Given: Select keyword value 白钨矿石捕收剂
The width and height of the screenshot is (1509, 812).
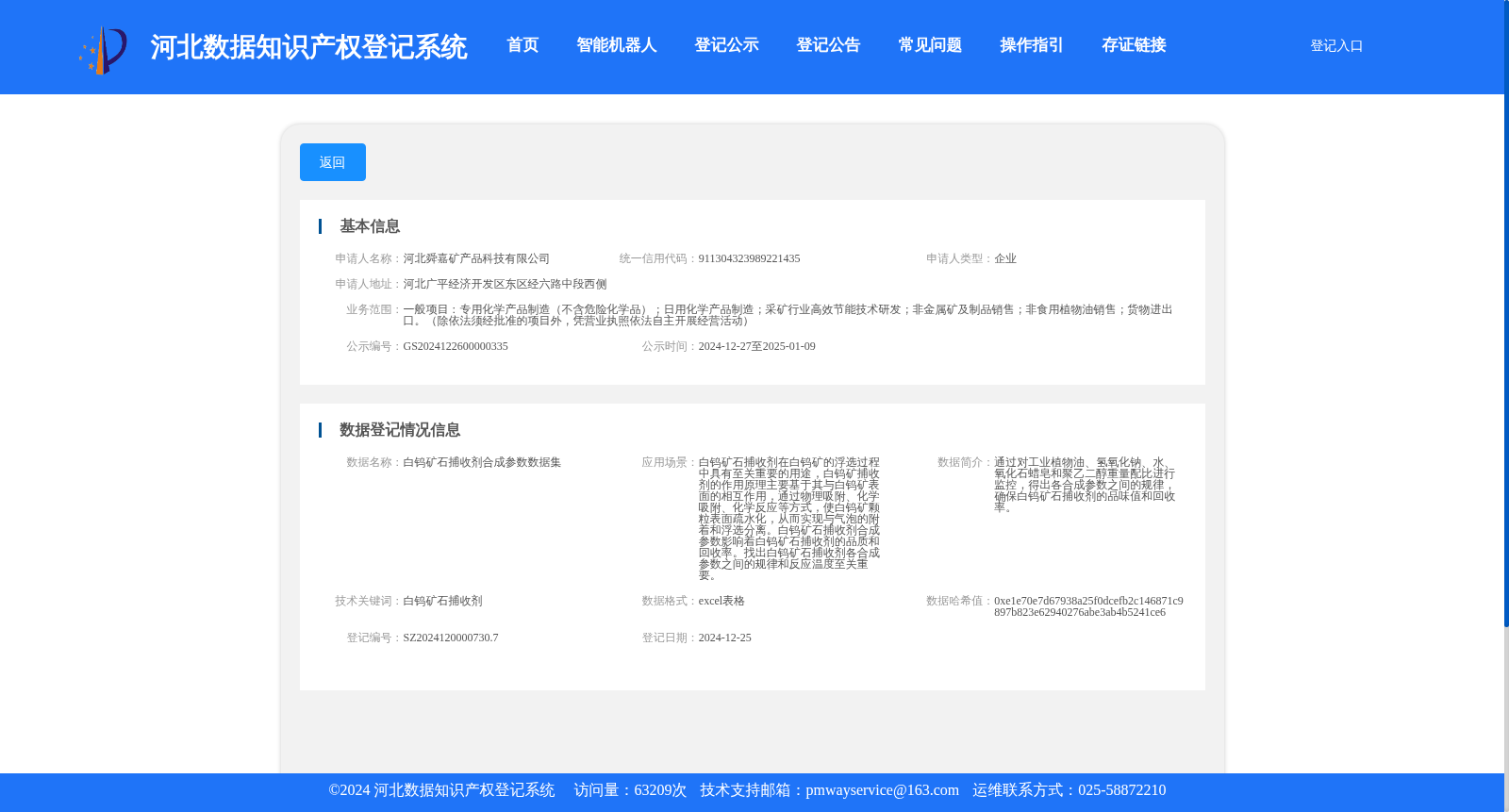Looking at the screenshot, I should [442, 601].
